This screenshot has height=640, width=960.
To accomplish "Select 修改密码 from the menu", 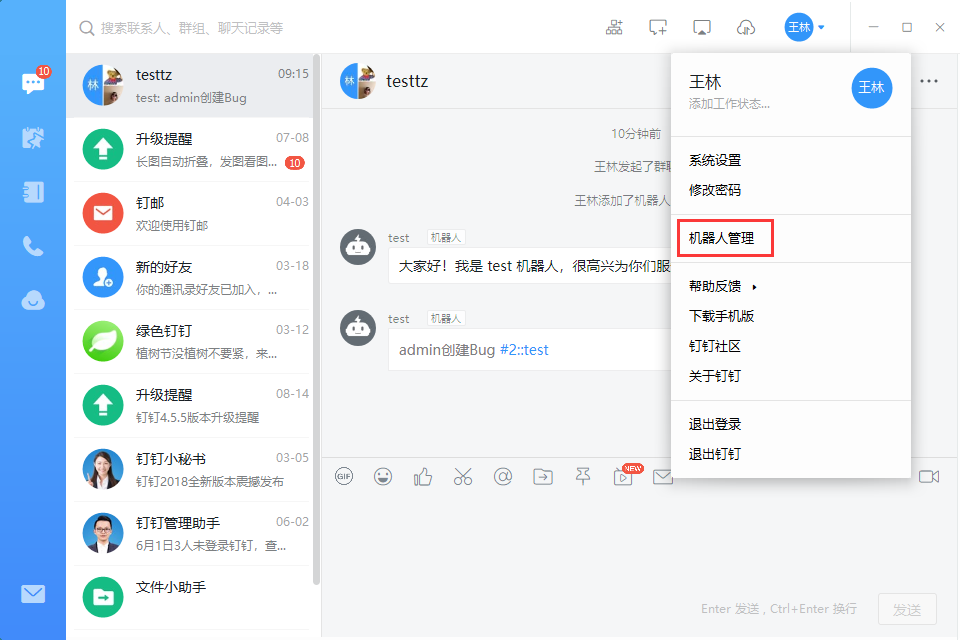I will (714, 190).
